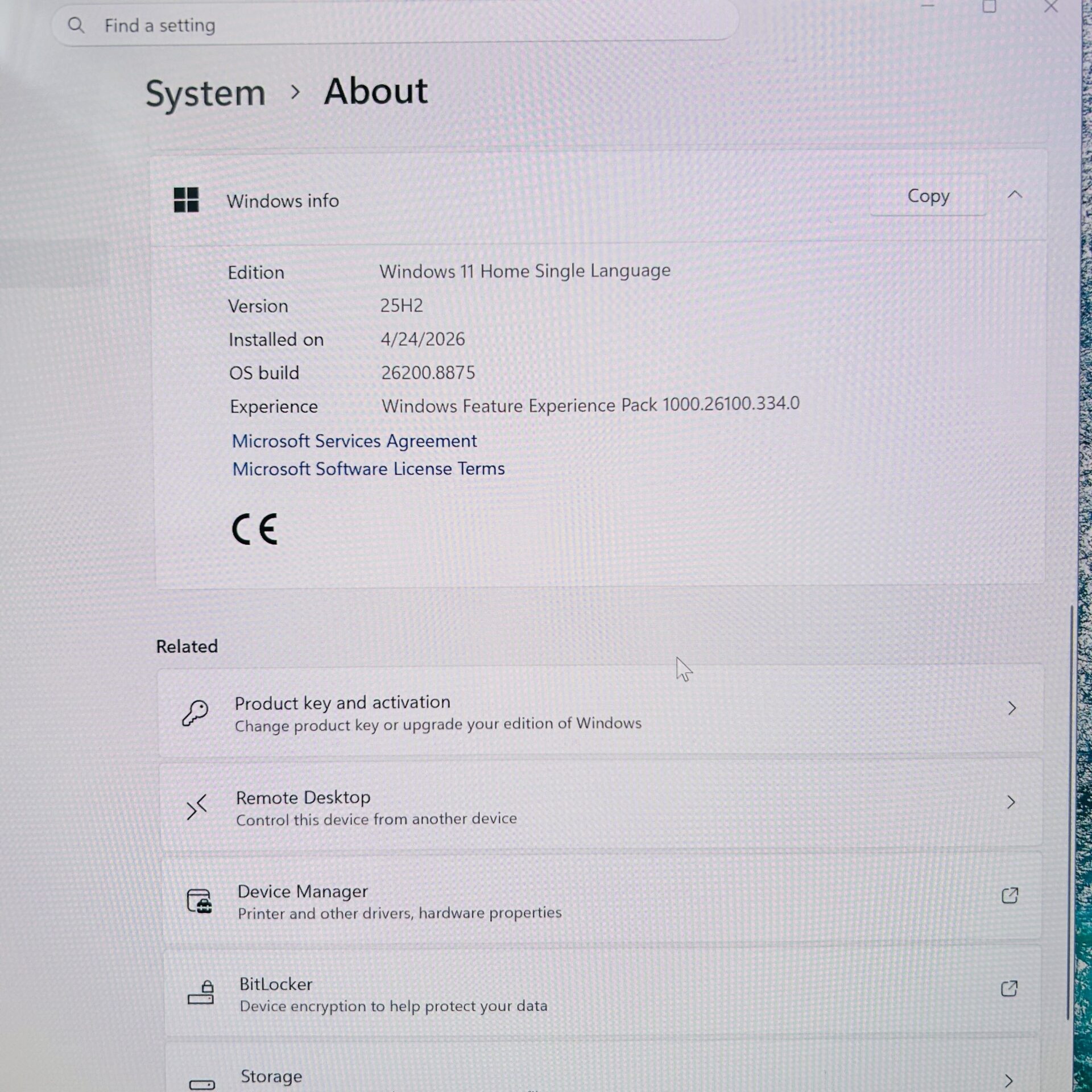Select the Installed on date 4/24/2026

tap(423, 339)
